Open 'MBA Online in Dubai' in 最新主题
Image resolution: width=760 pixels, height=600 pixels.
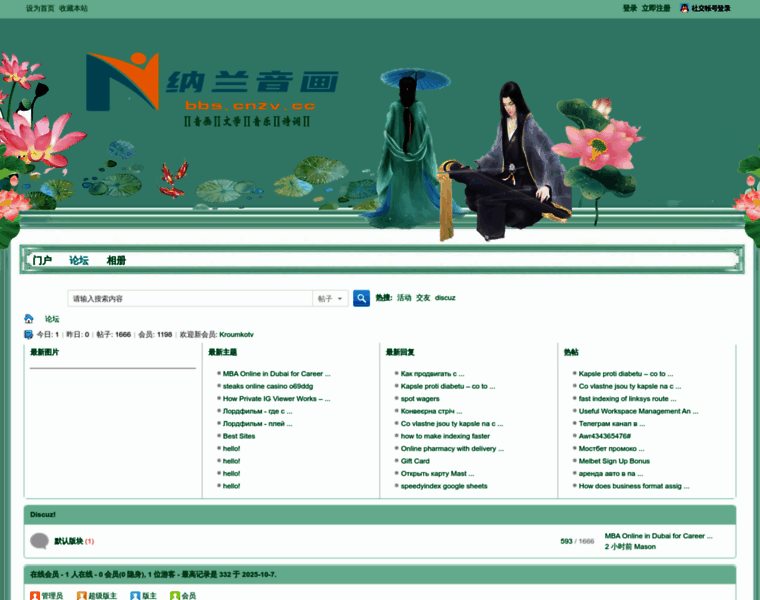[x=276, y=374]
